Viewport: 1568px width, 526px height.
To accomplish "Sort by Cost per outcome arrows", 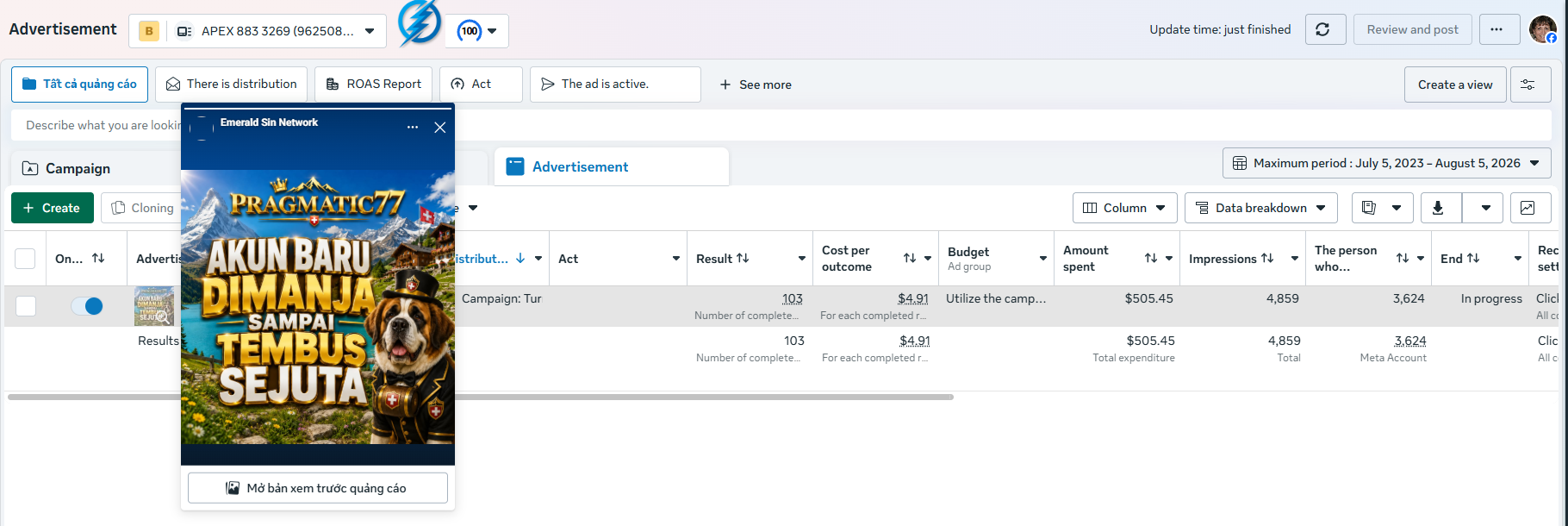I will tap(909, 258).
